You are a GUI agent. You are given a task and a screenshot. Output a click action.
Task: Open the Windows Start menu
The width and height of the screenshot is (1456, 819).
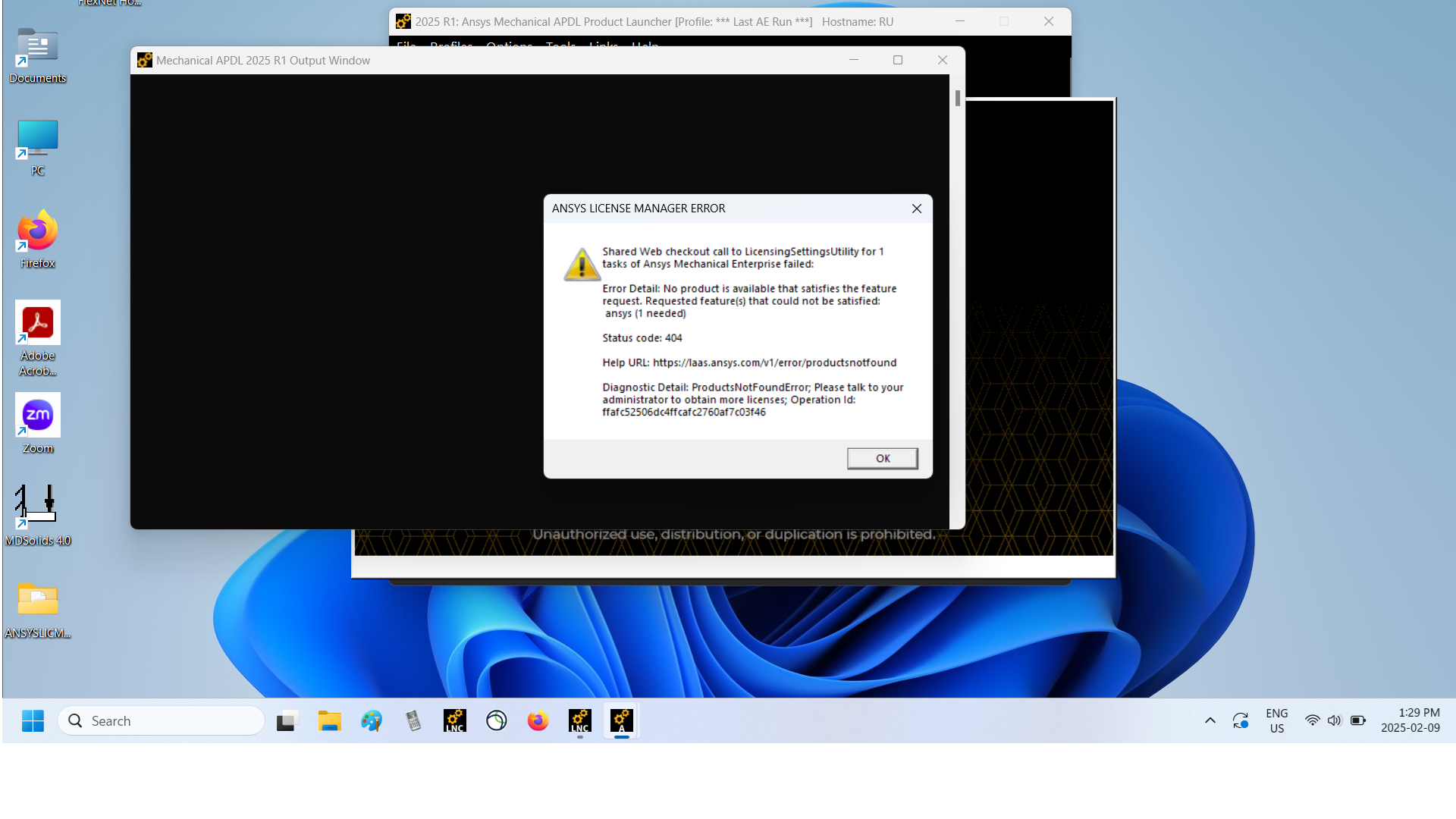coord(33,720)
